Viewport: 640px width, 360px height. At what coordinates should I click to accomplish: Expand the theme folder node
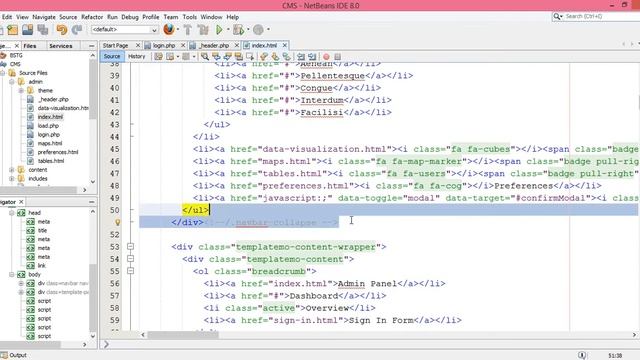[x=21, y=91]
